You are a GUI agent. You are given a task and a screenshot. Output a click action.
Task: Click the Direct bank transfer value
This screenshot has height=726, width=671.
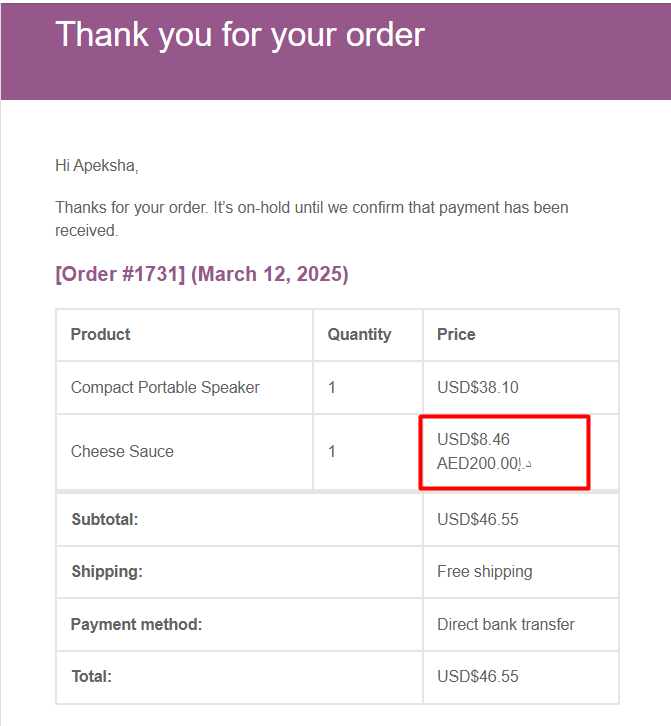point(505,624)
